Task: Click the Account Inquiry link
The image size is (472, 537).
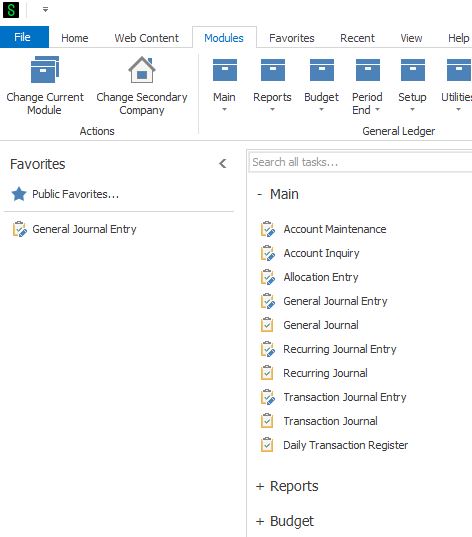Action: (321, 253)
